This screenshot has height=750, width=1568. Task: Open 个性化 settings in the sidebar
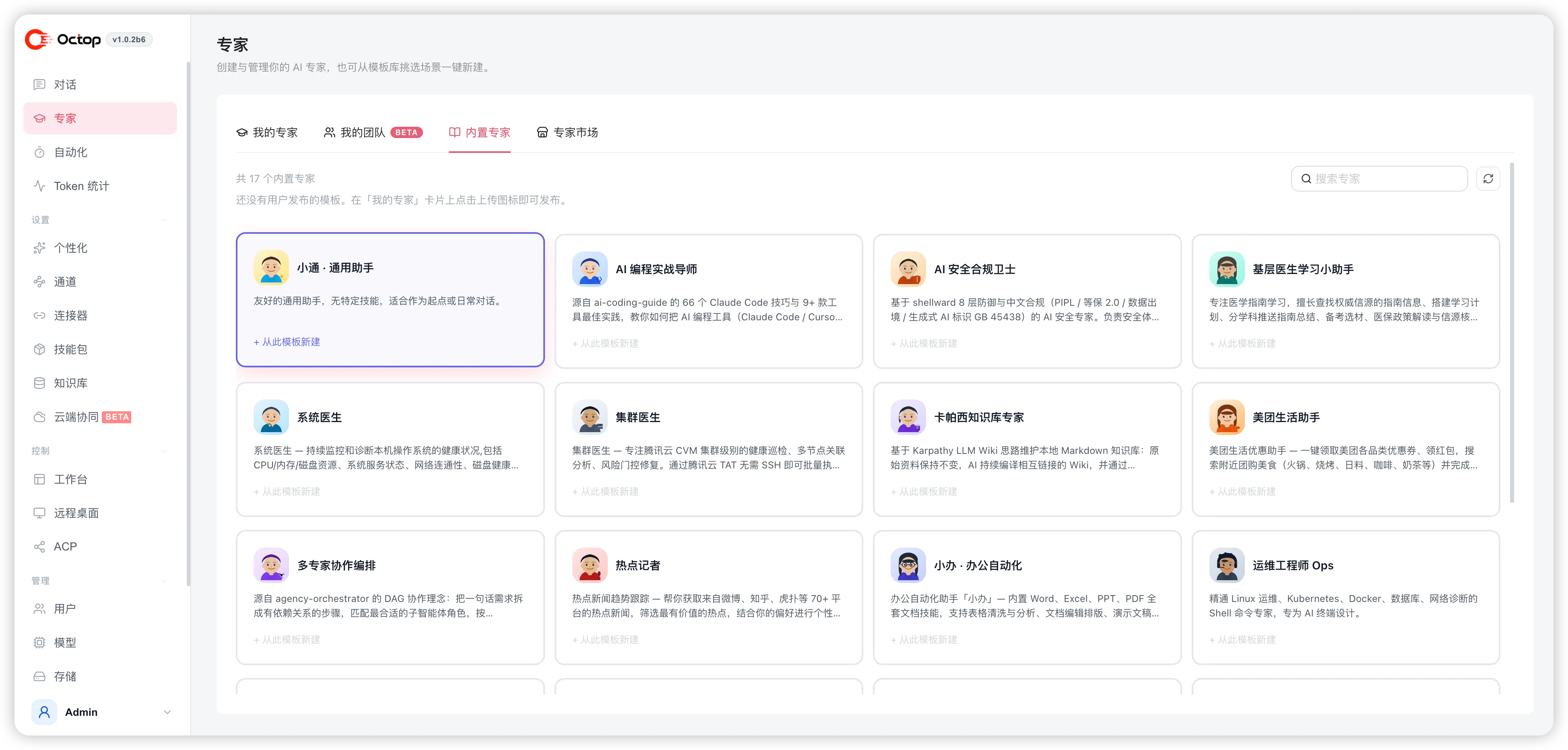pos(100,248)
